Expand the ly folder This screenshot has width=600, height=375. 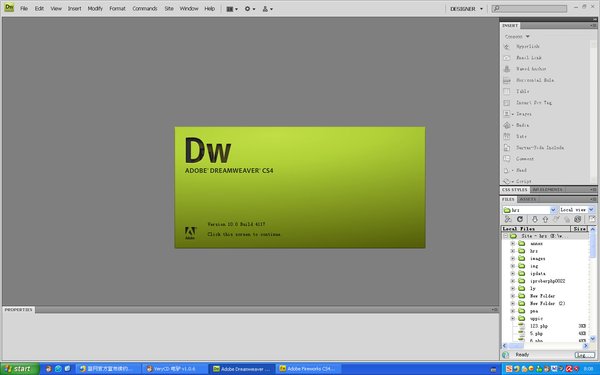[513, 289]
